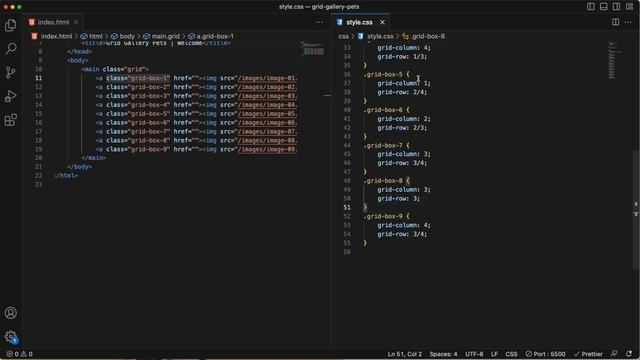Click the closing </html> tag
Viewport: 640px width, 360px height.
pos(66,176)
